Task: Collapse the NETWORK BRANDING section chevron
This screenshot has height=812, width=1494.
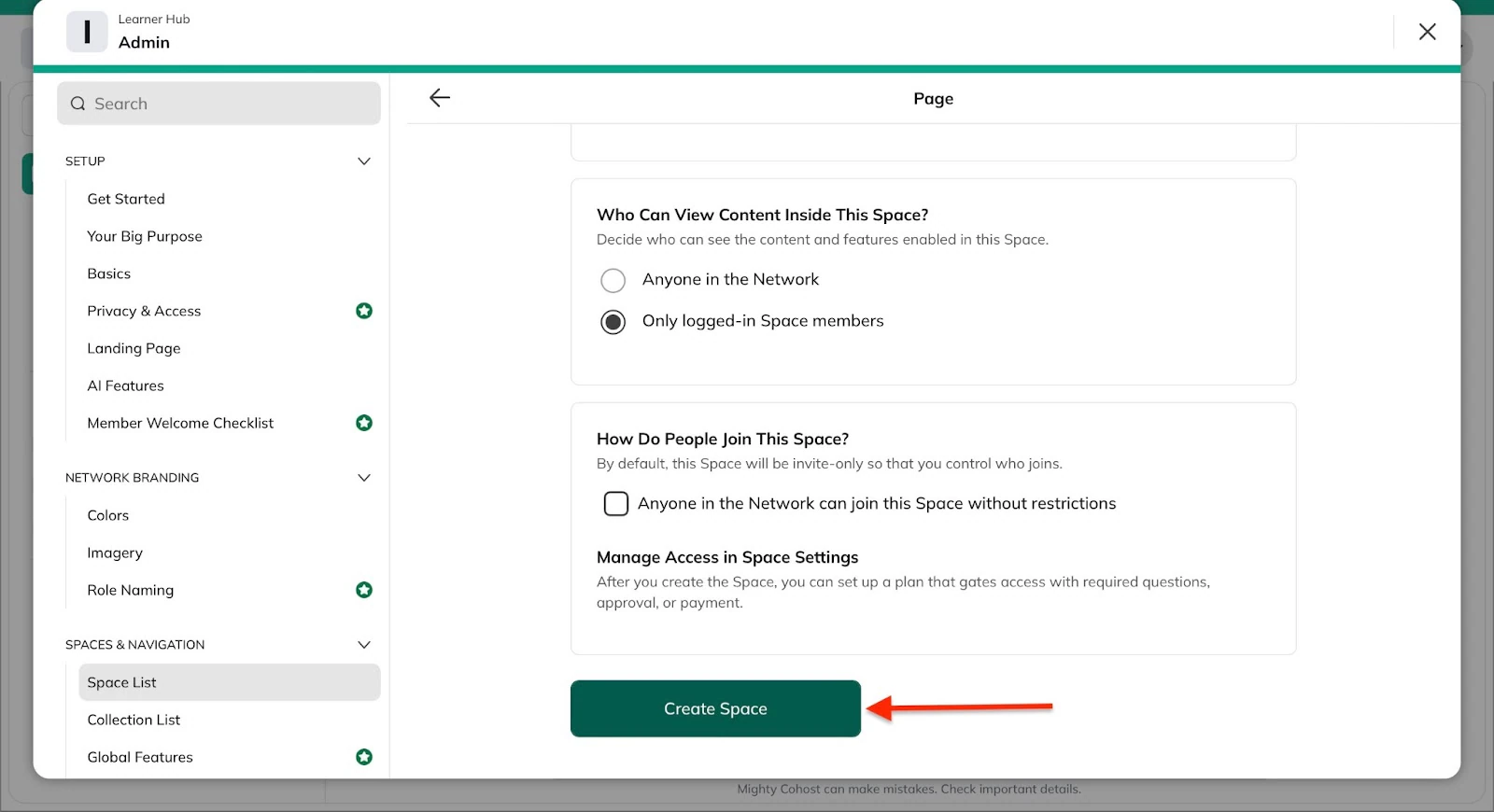Action: 364,478
